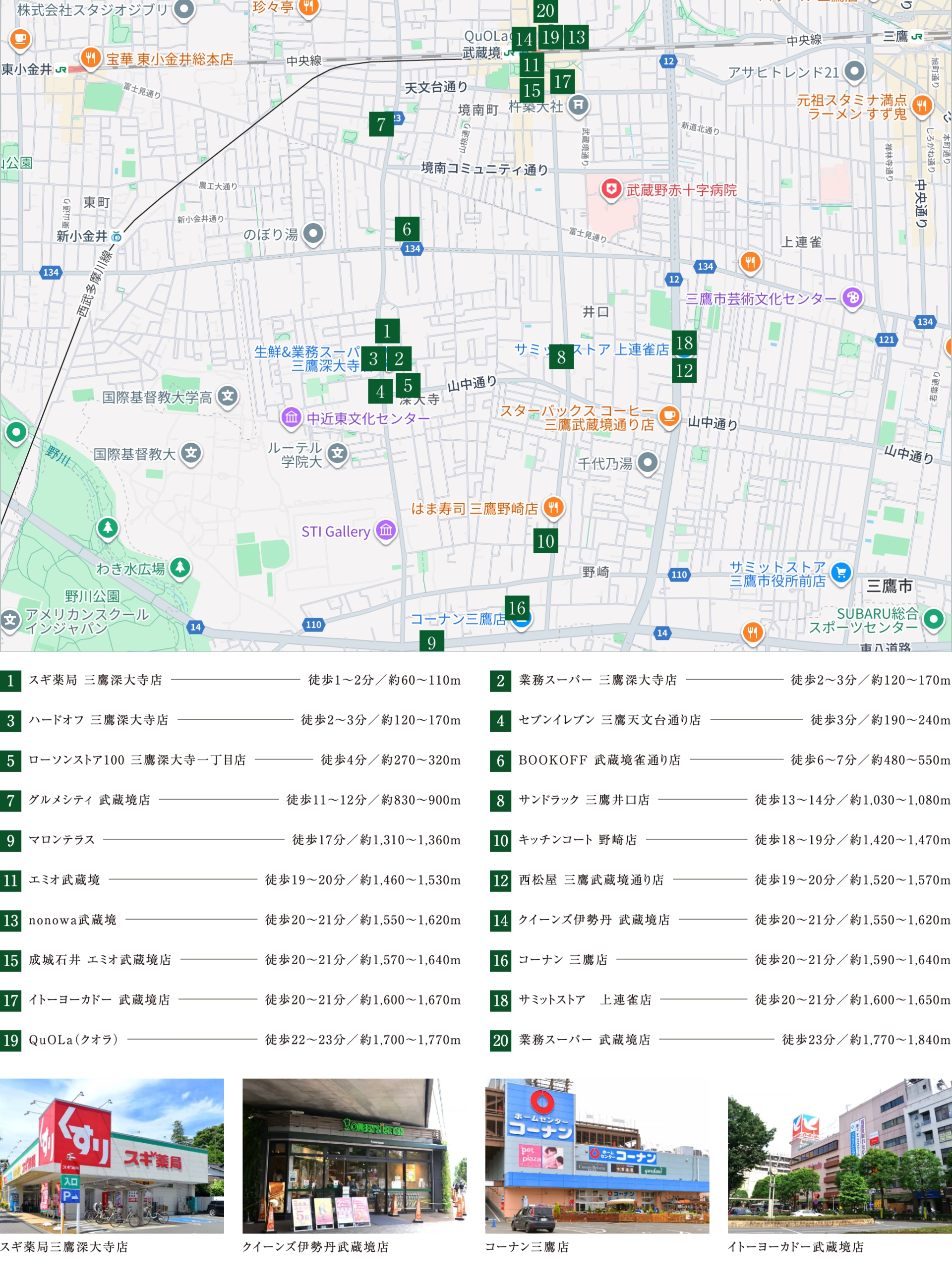Click list entry サミットストア 上連雀店
The height and width of the screenshot is (1284, 952).
pos(720,1000)
